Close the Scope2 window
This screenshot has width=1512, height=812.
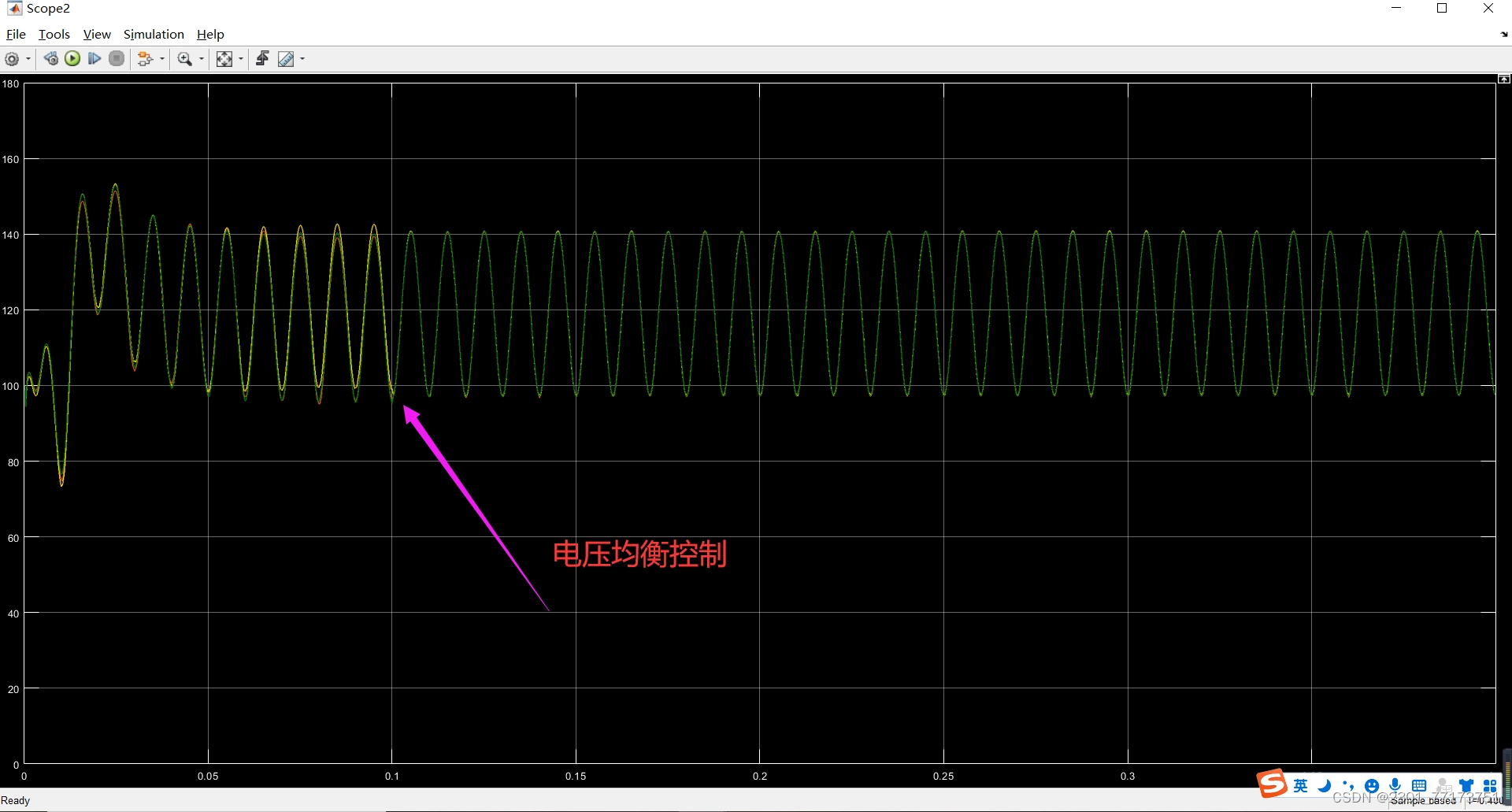click(1488, 8)
